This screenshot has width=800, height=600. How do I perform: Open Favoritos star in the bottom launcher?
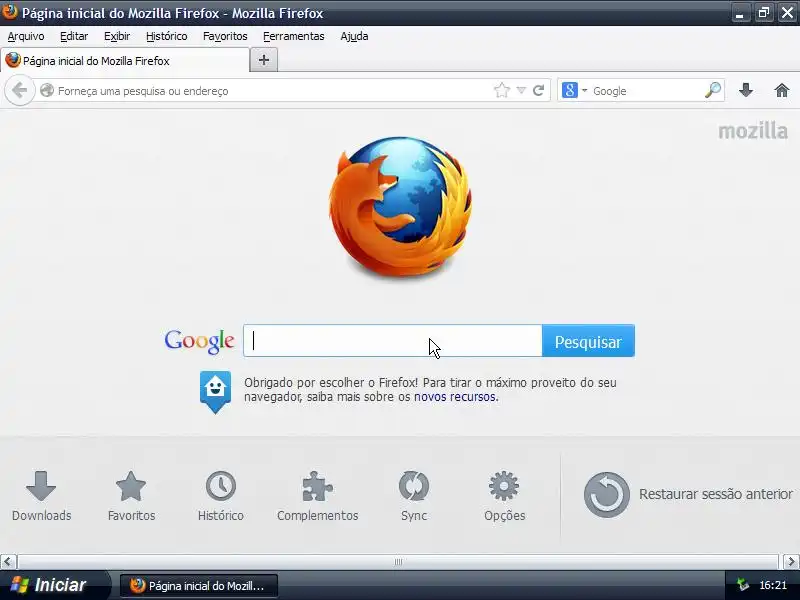(x=131, y=496)
